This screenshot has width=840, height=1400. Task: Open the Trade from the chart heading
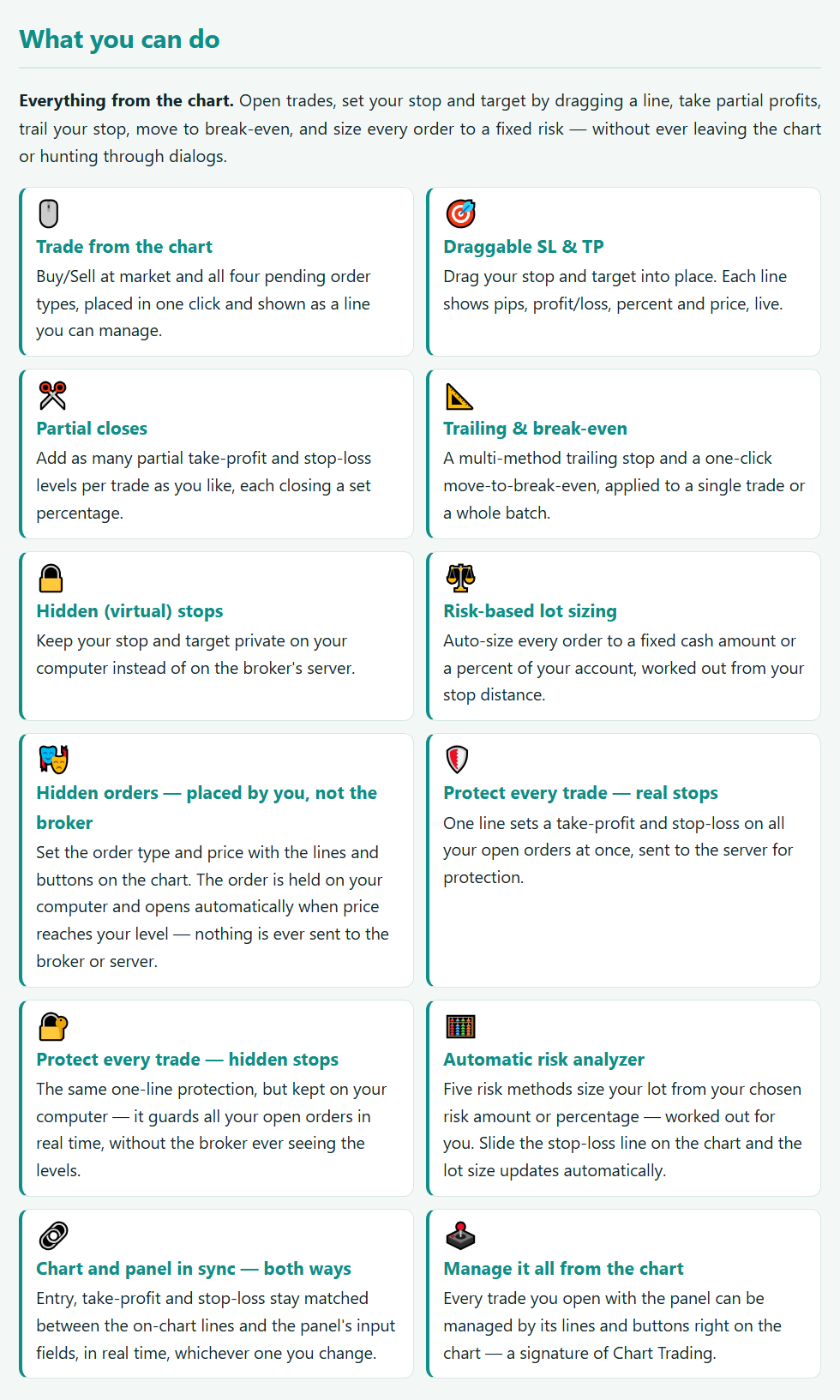pyautogui.click(x=124, y=247)
